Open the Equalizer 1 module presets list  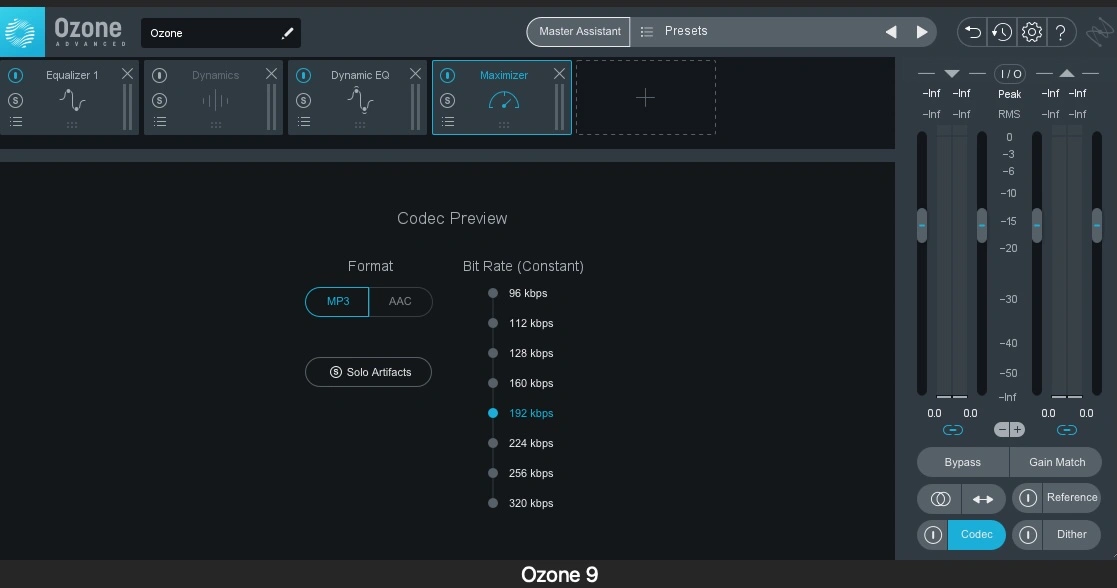point(16,122)
